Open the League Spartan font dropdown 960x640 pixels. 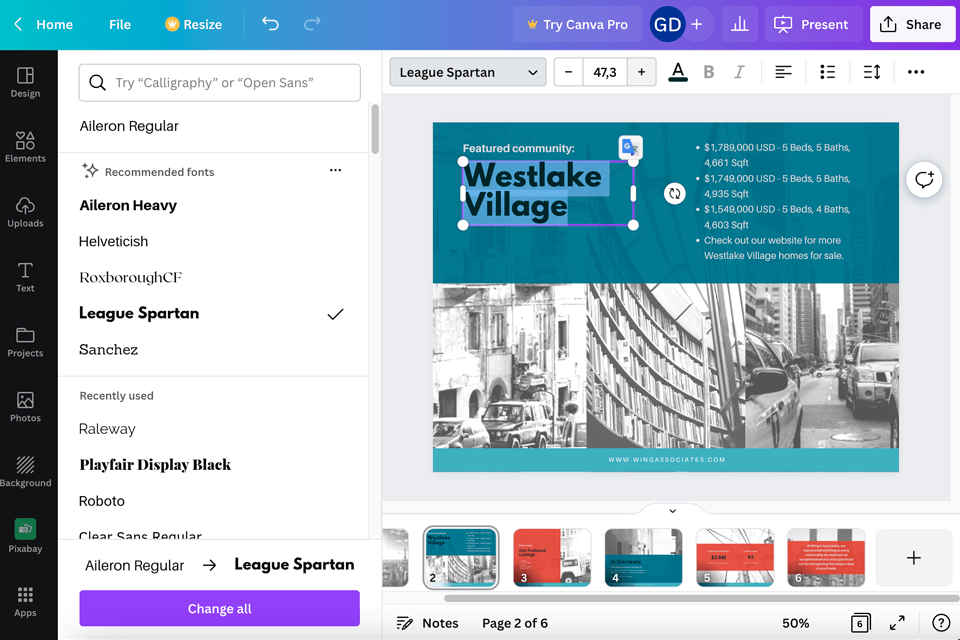(x=468, y=72)
